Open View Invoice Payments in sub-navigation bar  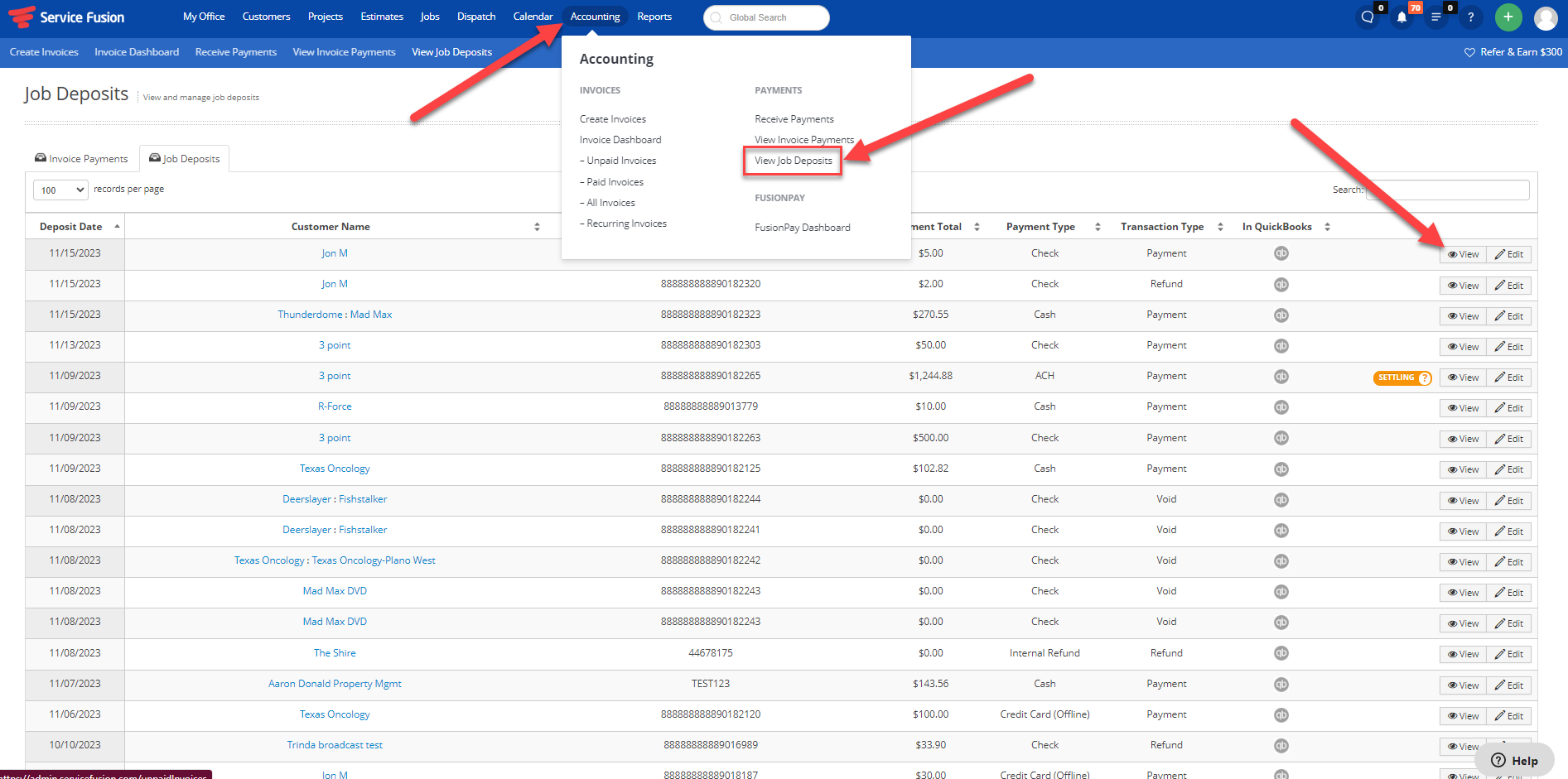pyautogui.click(x=344, y=52)
